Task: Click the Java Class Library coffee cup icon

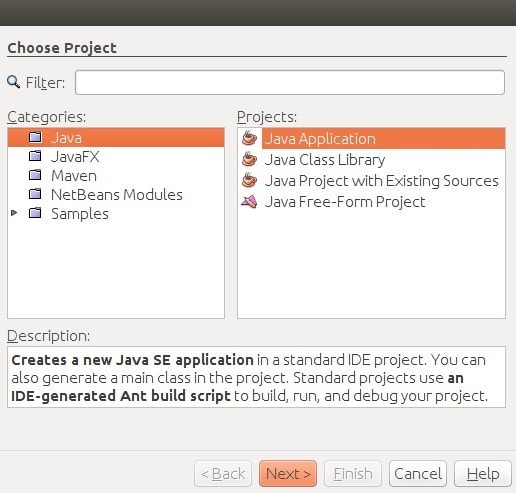Action: (249, 159)
